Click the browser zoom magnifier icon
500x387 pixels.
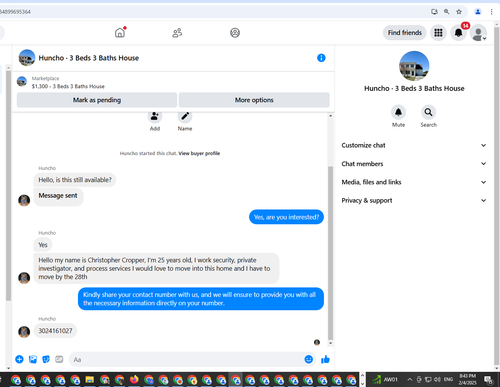pyautogui.click(x=447, y=12)
